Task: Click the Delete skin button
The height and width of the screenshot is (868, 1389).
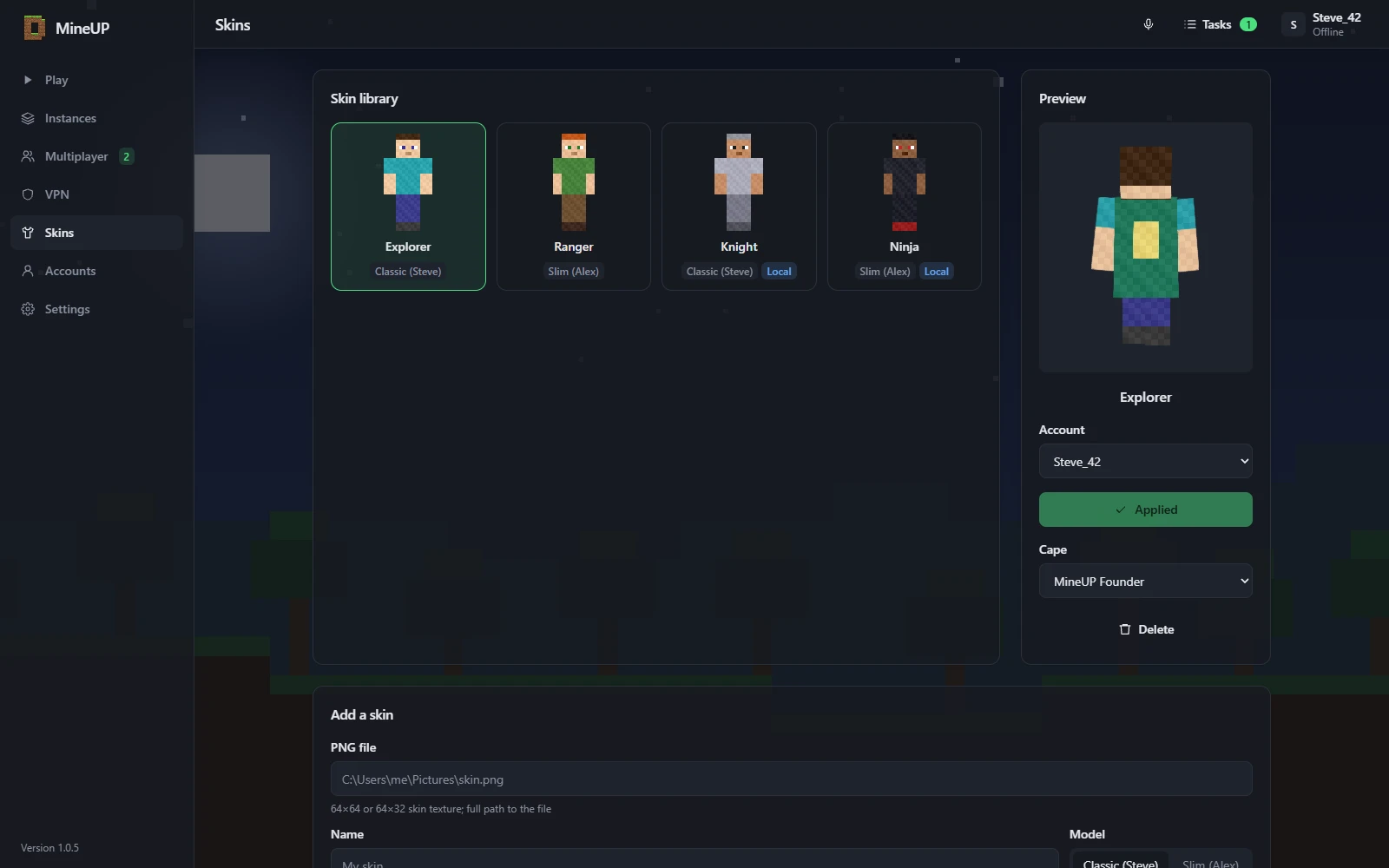Action: (x=1146, y=629)
